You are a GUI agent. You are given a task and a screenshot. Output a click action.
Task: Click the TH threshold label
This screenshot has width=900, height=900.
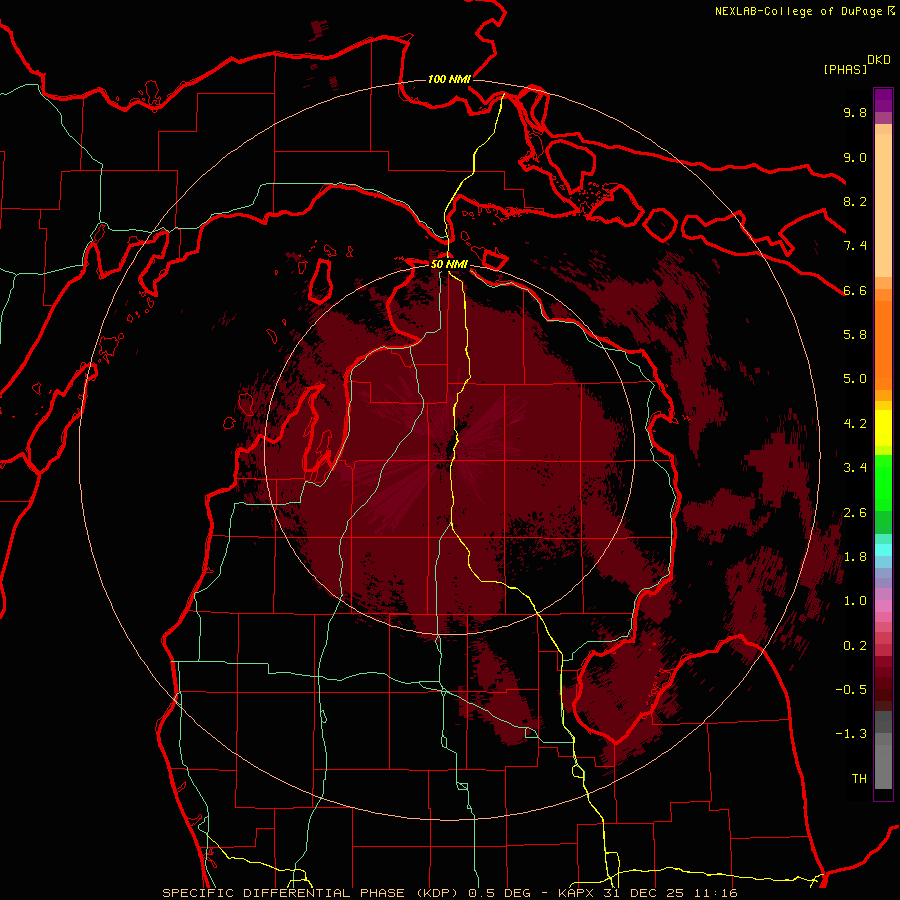click(x=859, y=779)
